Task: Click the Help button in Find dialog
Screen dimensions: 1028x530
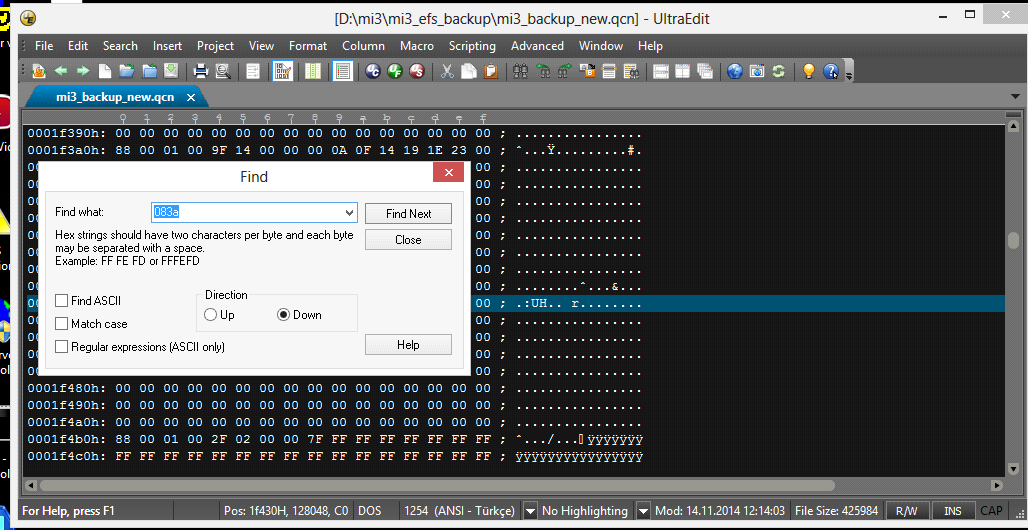Action: coord(408,345)
